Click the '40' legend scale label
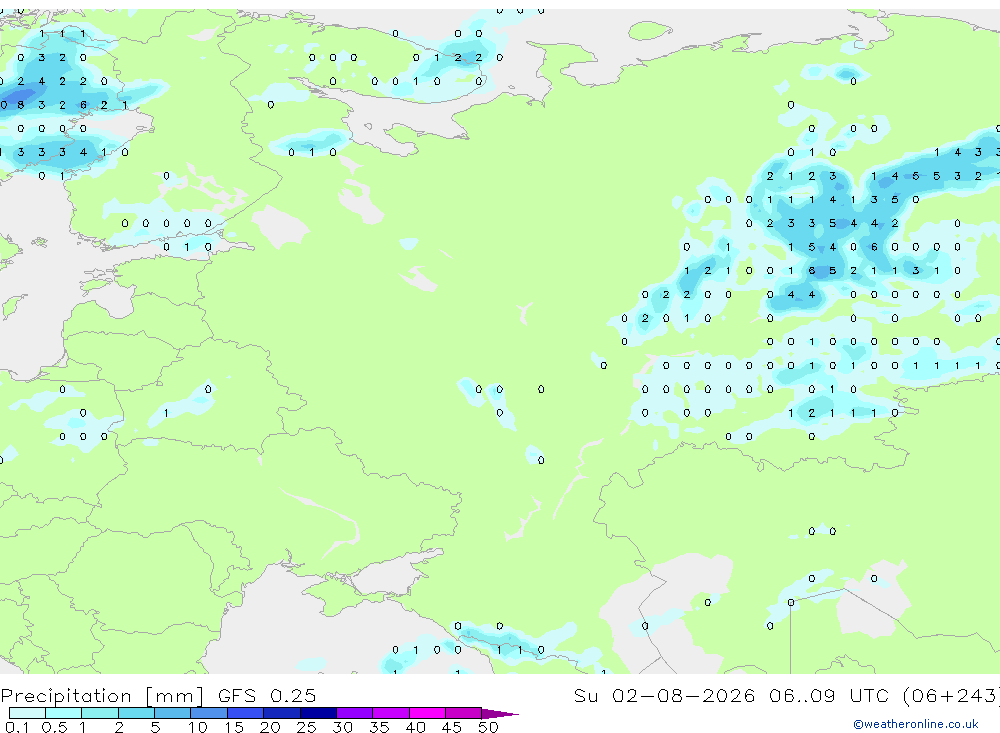The height and width of the screenshot is (733, 1000). pos(416,727)
